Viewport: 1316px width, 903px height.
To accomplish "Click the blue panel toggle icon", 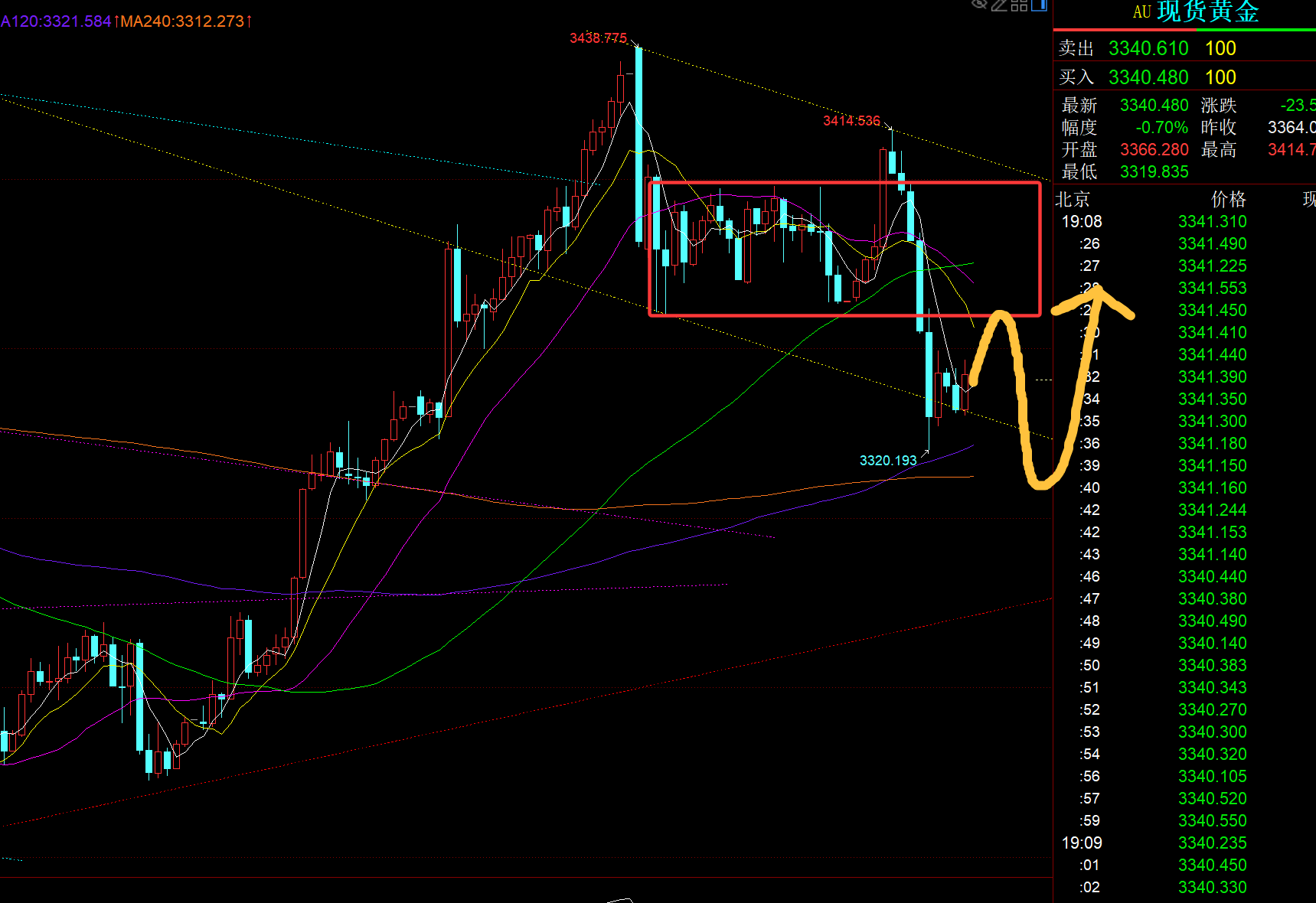I will coord(1039,5).
